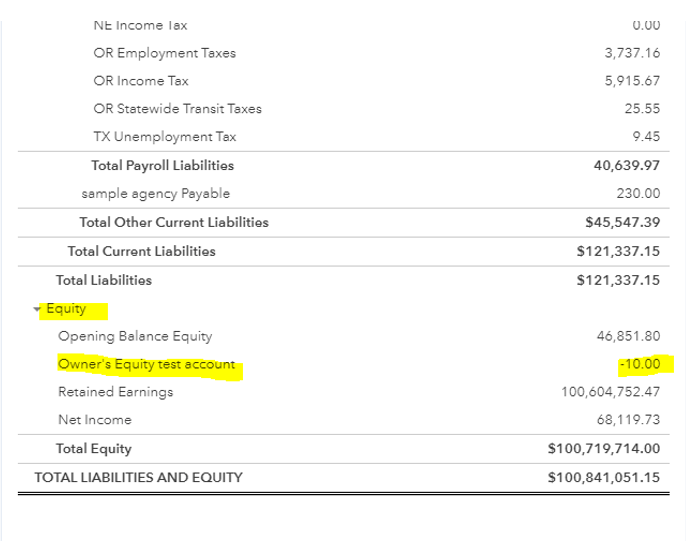
Task: Click OR Income Tax amount 5,915.67
Action: (x=633, y=80)
